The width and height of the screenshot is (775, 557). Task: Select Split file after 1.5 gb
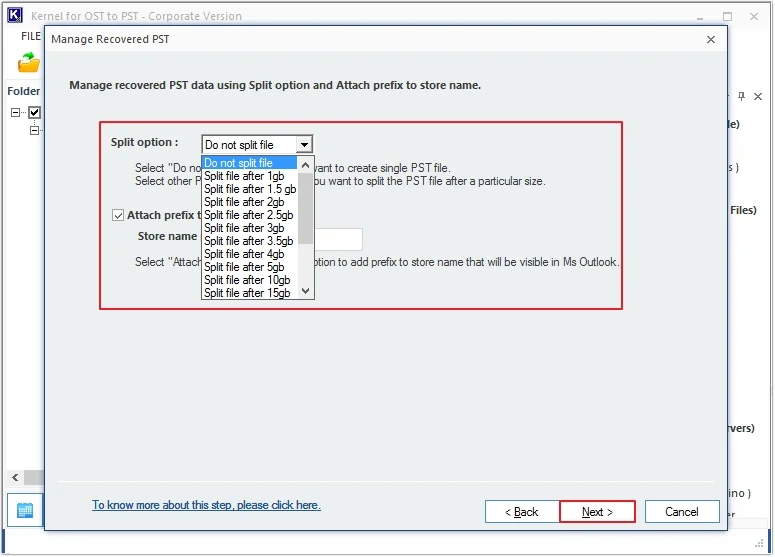click(250, 189)
